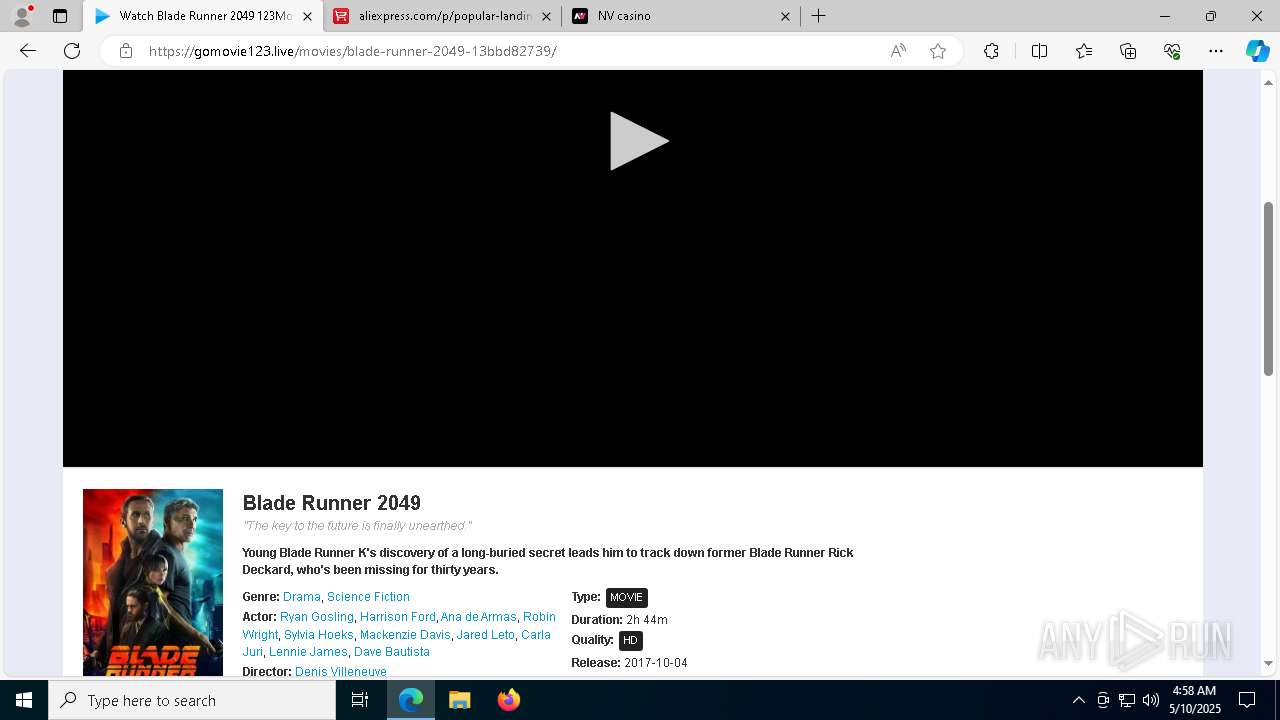The width and height of the screenshot is (1280, 720).
Task: Open Collections panel
Action: coord(1128,51)
